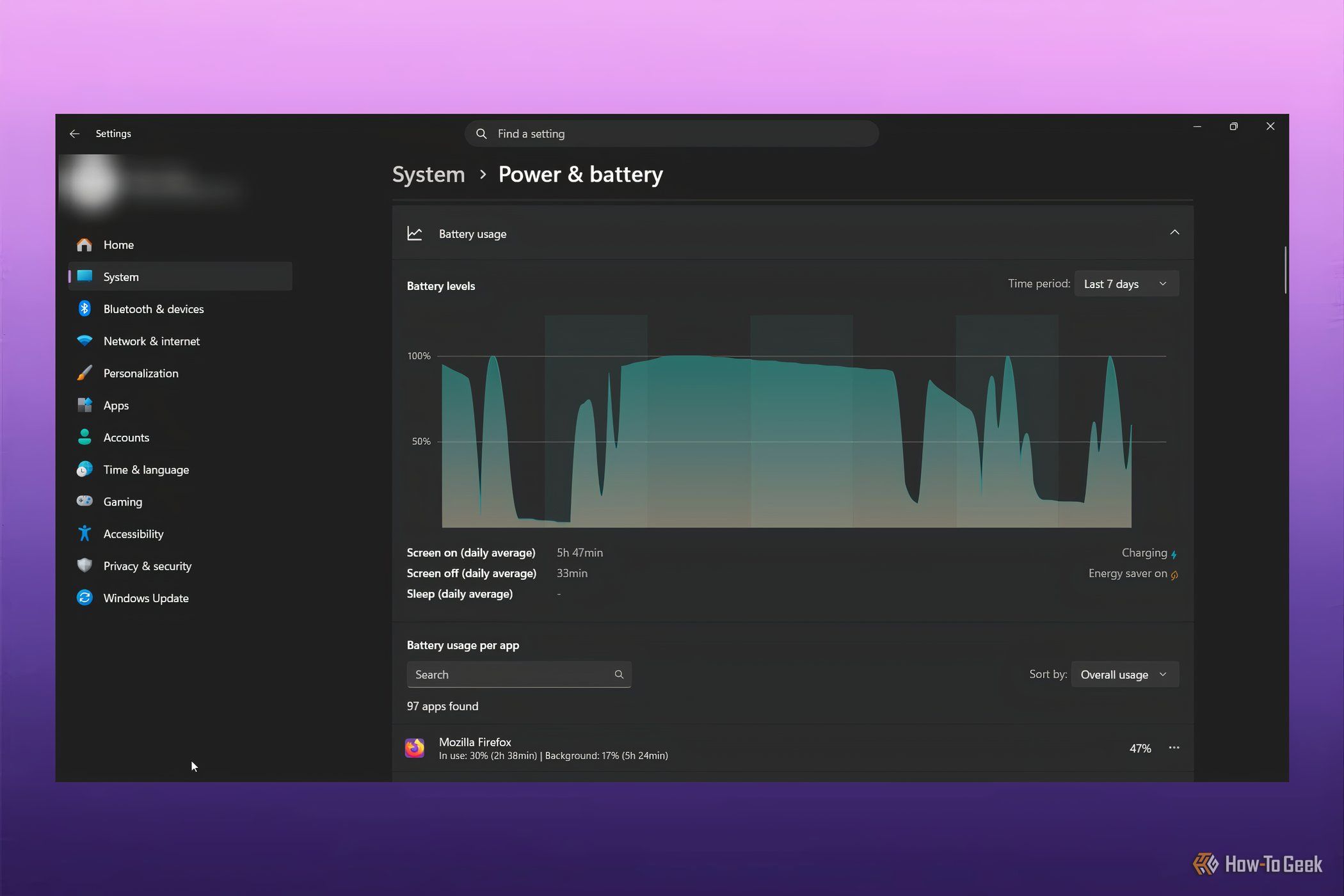
Task: Go to Accessibility settings
Action: [x=180, y=533]
